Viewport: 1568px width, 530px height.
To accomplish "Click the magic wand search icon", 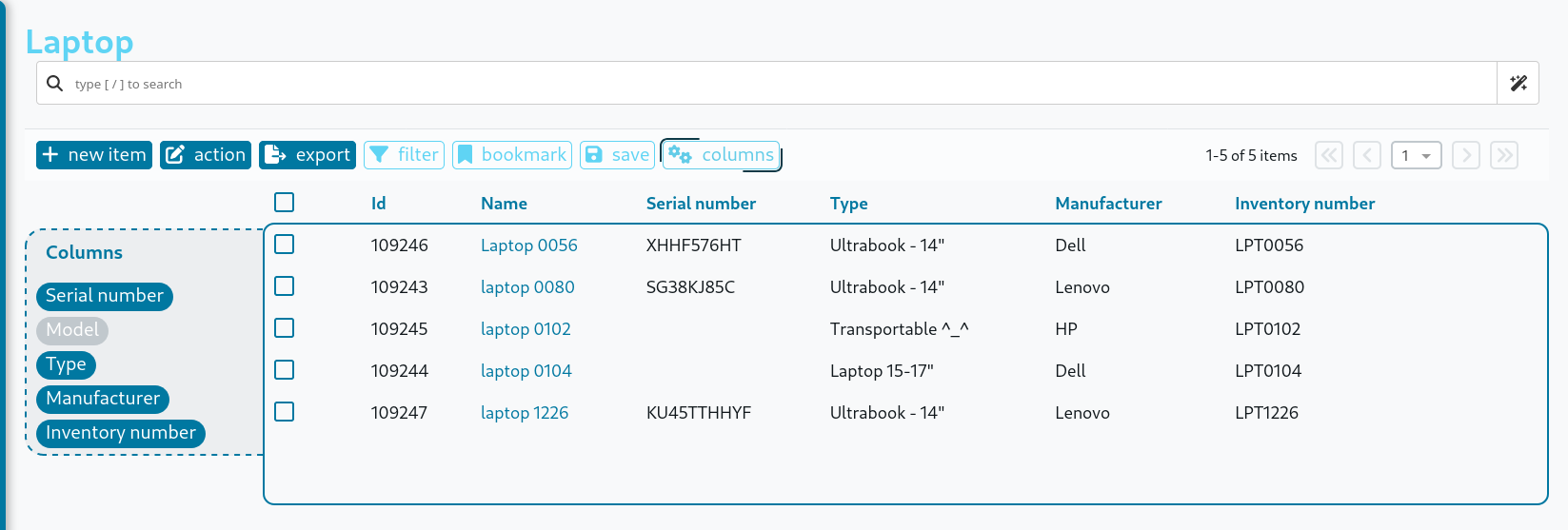I will (1518, 84).
